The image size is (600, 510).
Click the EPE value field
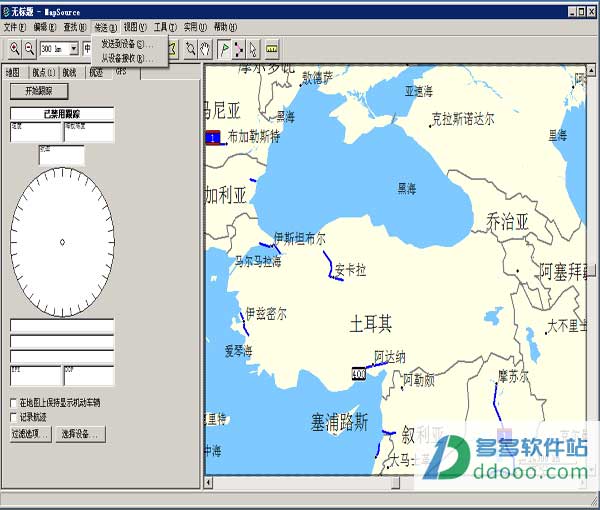pos(36,375)
